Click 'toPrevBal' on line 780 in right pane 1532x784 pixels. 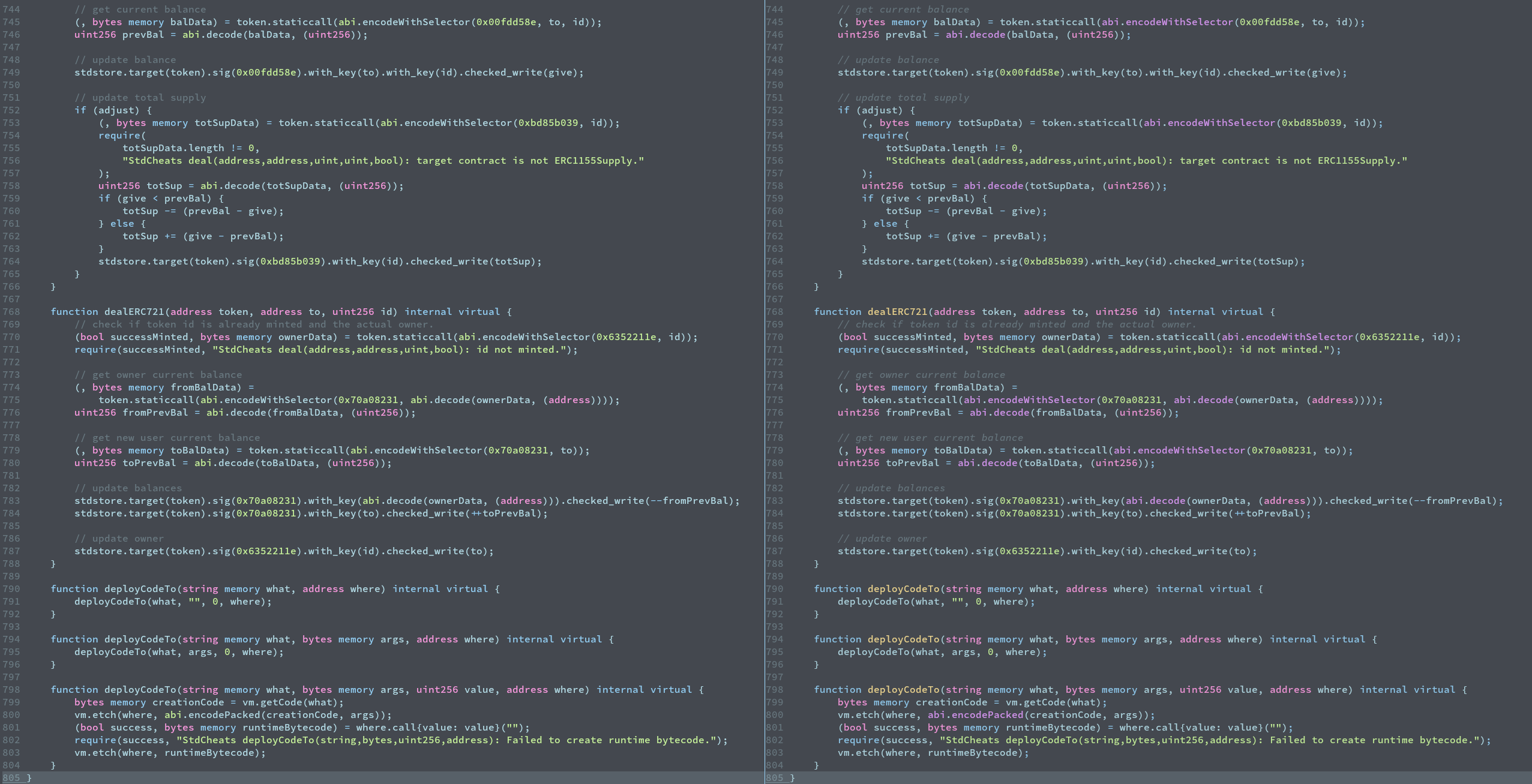[x=913, y=463]
